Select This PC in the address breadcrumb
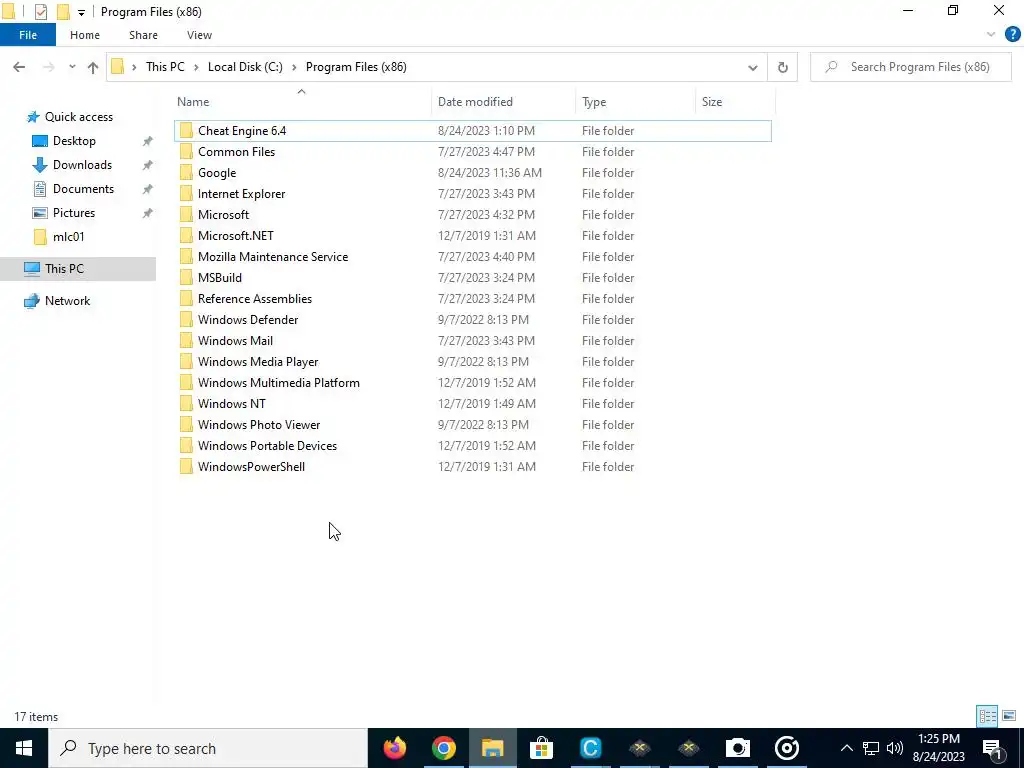Screen dimensions: 1024x768 click(165, 67)
